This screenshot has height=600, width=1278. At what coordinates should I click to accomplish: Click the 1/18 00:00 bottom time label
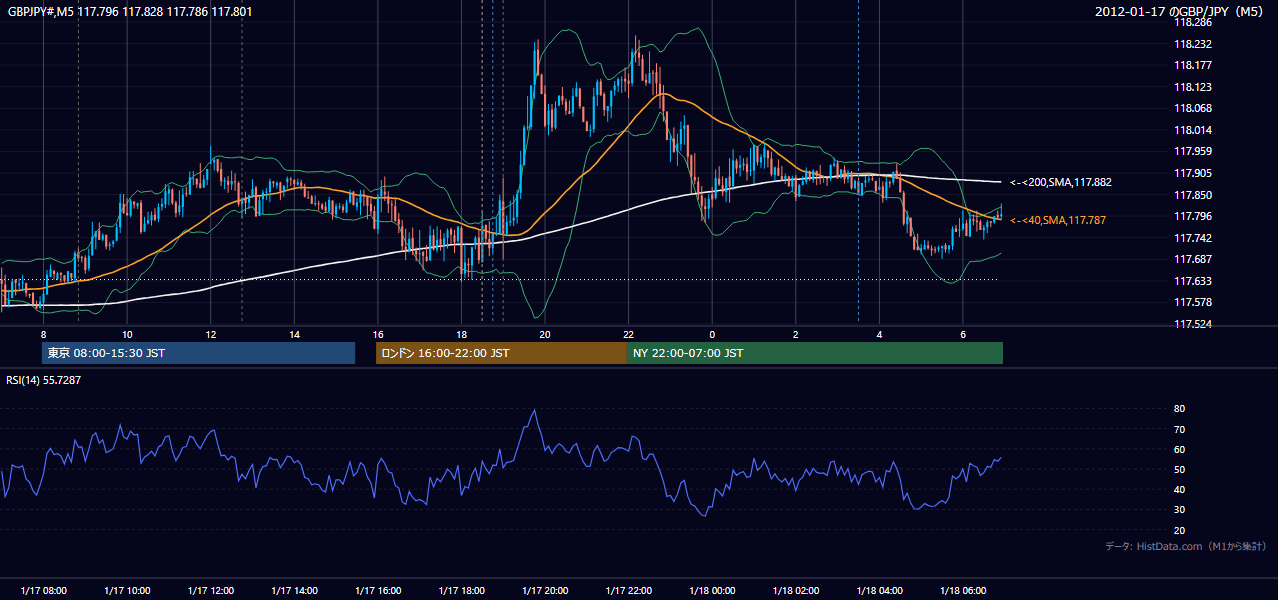712,591
